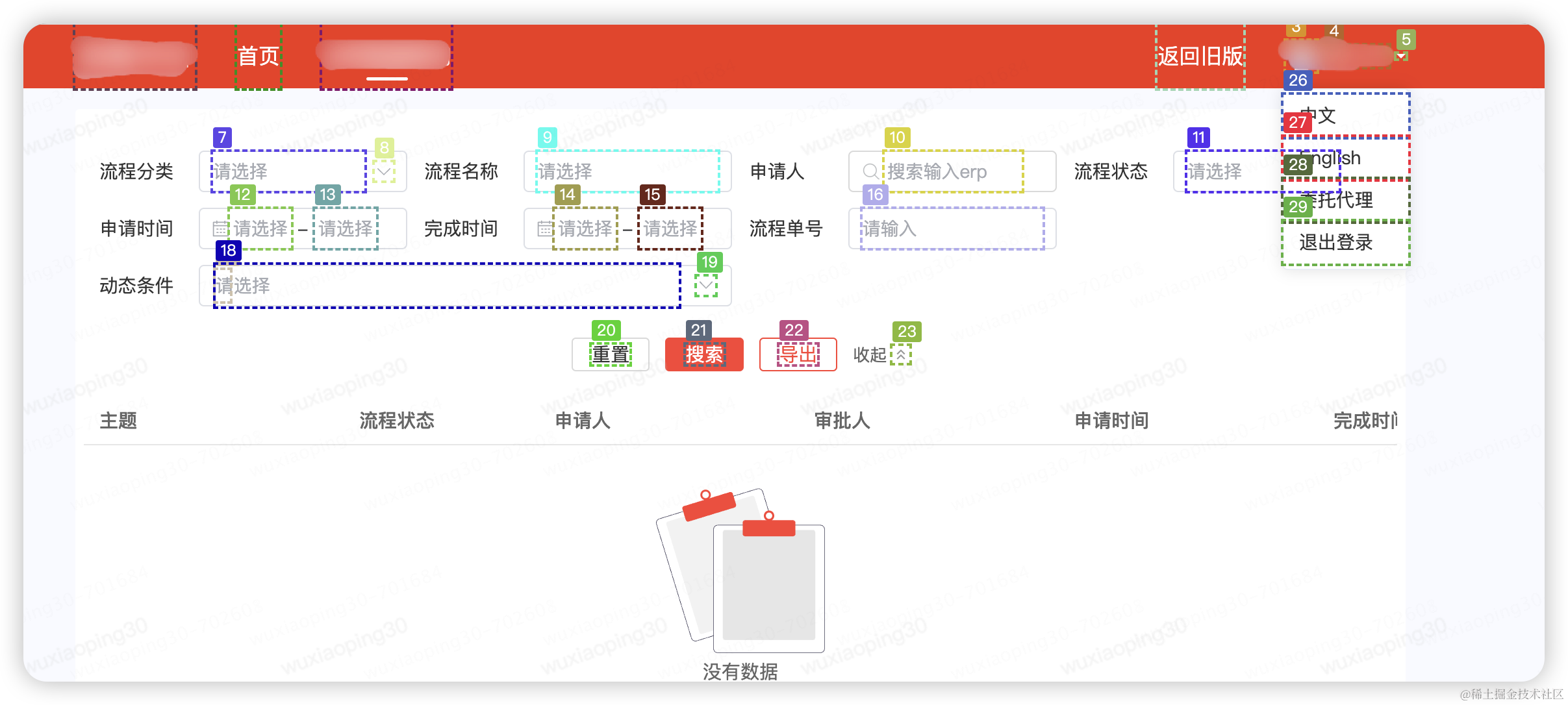Collapse filters via 收起 double-chevron icon
1568x705 pixels.
[x=901, y=355]
